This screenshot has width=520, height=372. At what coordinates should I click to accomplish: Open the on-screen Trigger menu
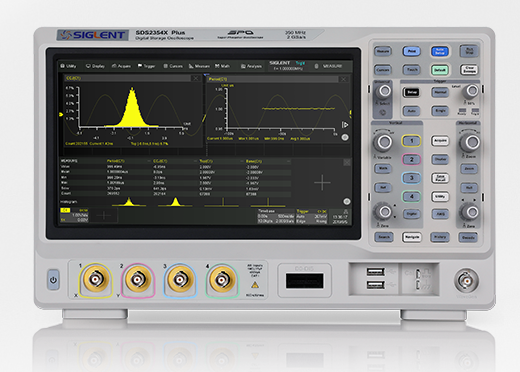146,66
